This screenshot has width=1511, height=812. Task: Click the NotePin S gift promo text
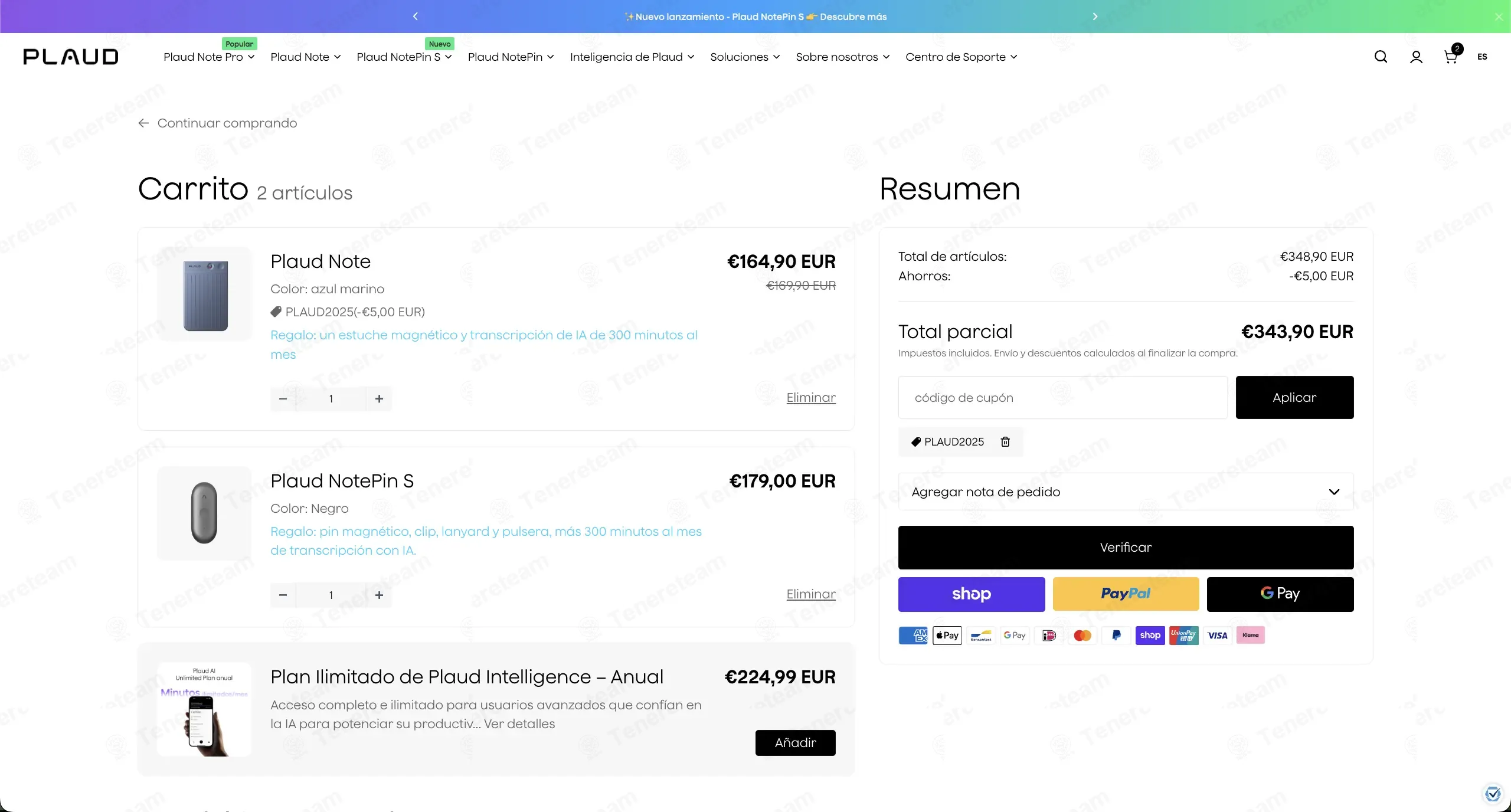coord(486,541)
